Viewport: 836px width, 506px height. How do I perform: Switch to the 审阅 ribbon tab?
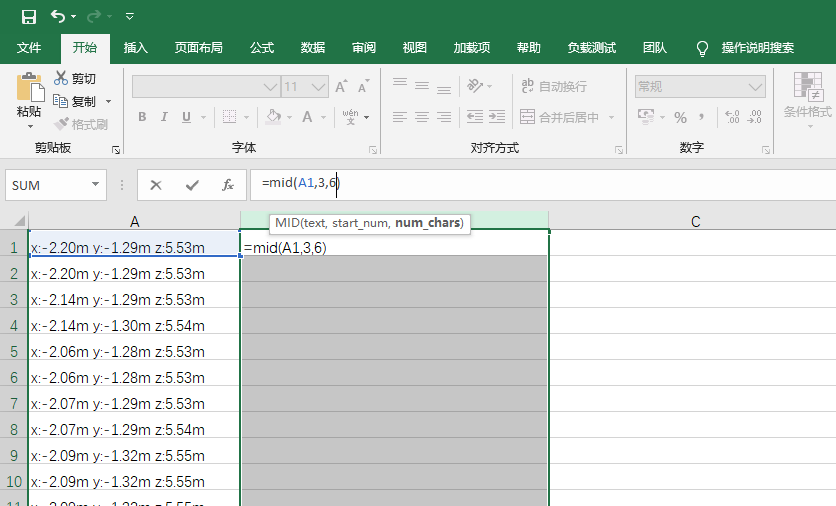pos(364,48)
